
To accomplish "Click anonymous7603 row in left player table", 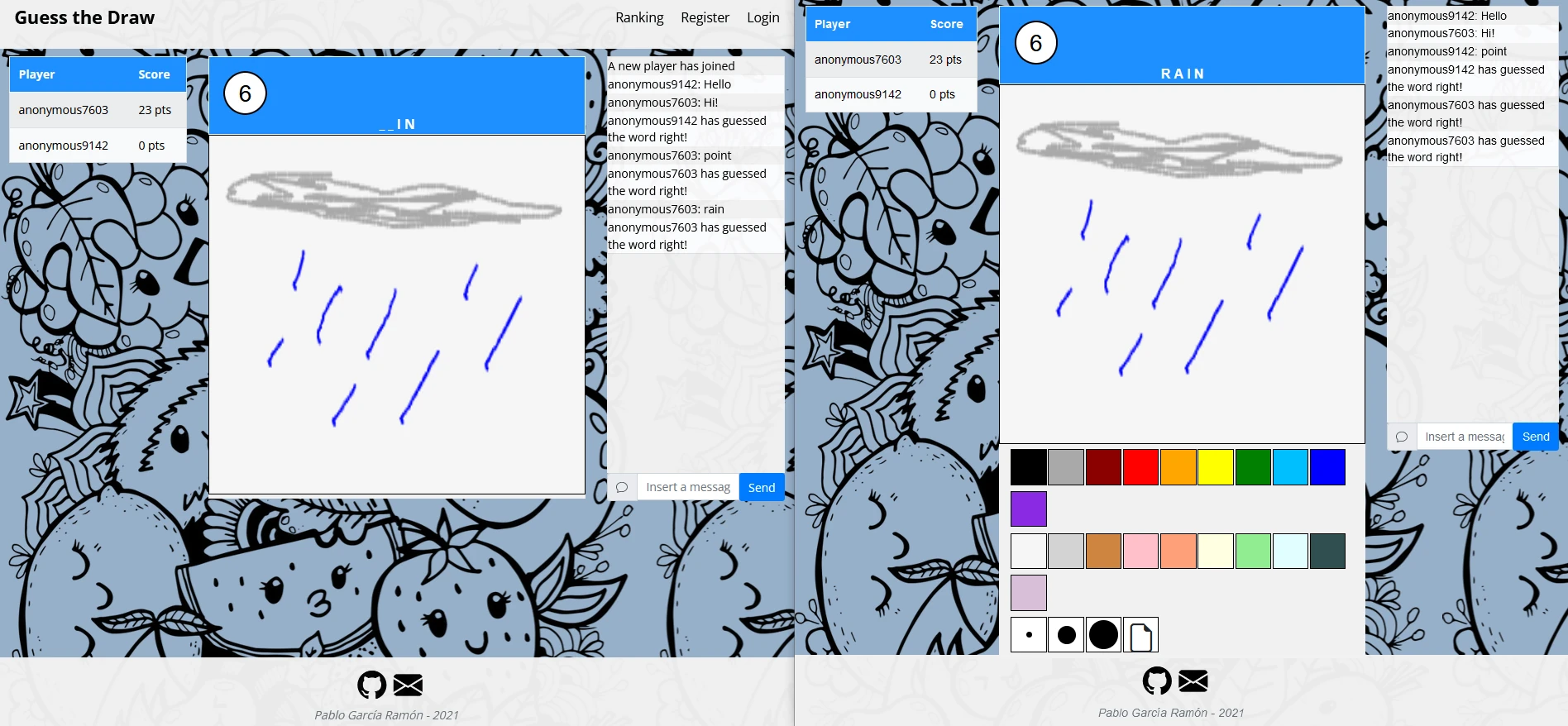I will click(x=98, y=110).
